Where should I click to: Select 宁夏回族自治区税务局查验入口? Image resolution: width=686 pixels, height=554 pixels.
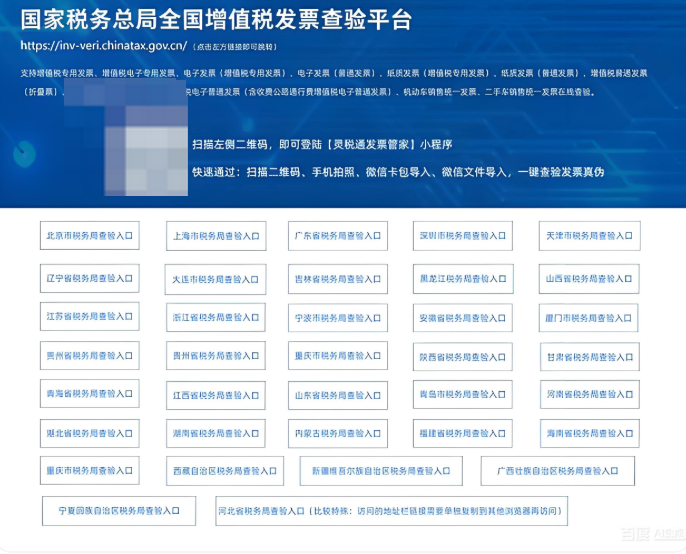(x=119, y=511)
